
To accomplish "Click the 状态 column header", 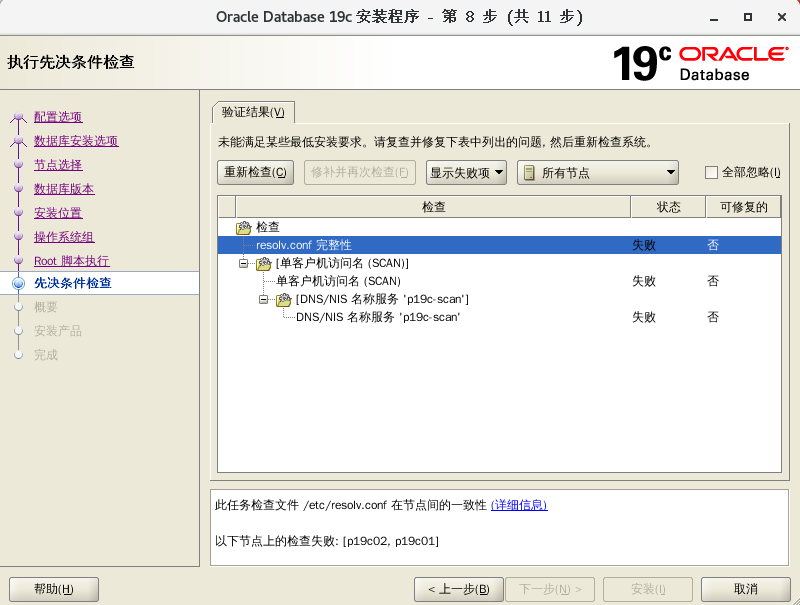I will (x=668, y=207).
